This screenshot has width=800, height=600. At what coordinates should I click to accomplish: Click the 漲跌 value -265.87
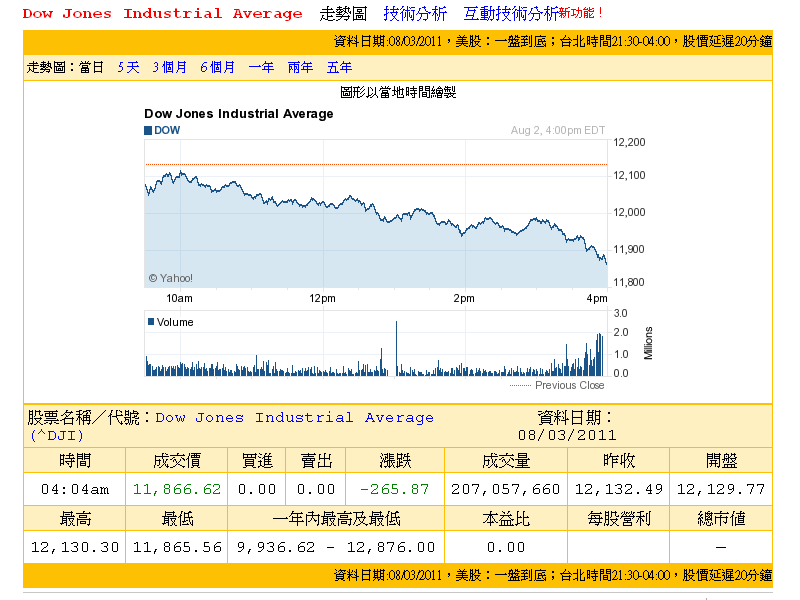[x=394, y=489]
